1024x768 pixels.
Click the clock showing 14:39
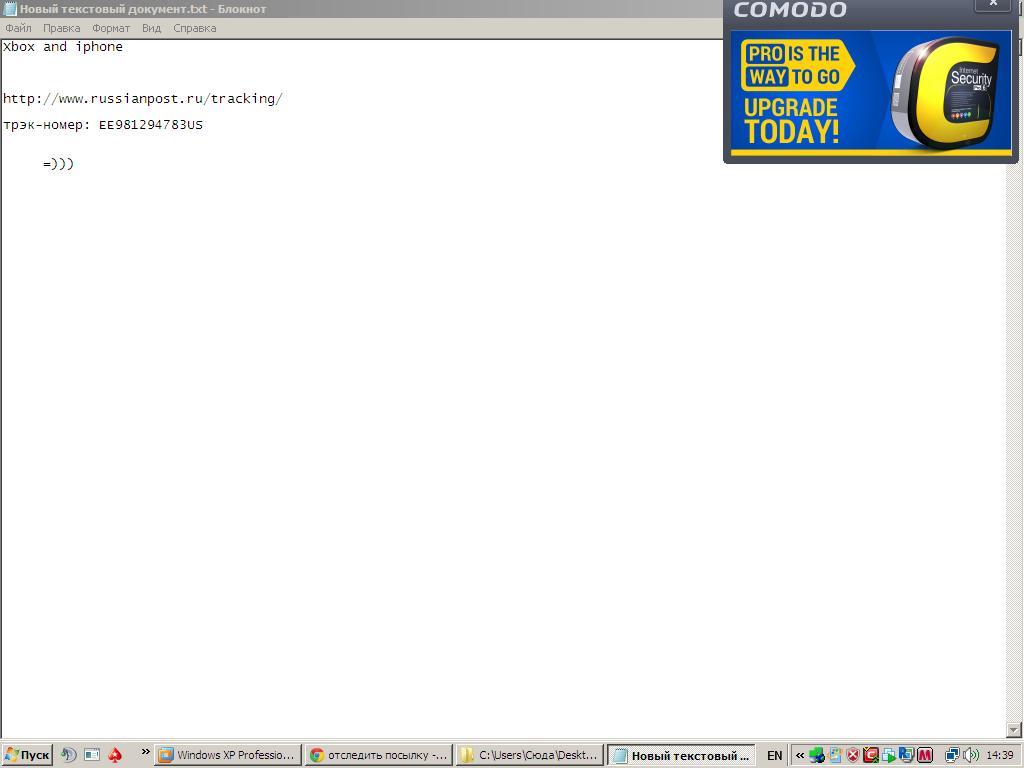point(1000,756)
